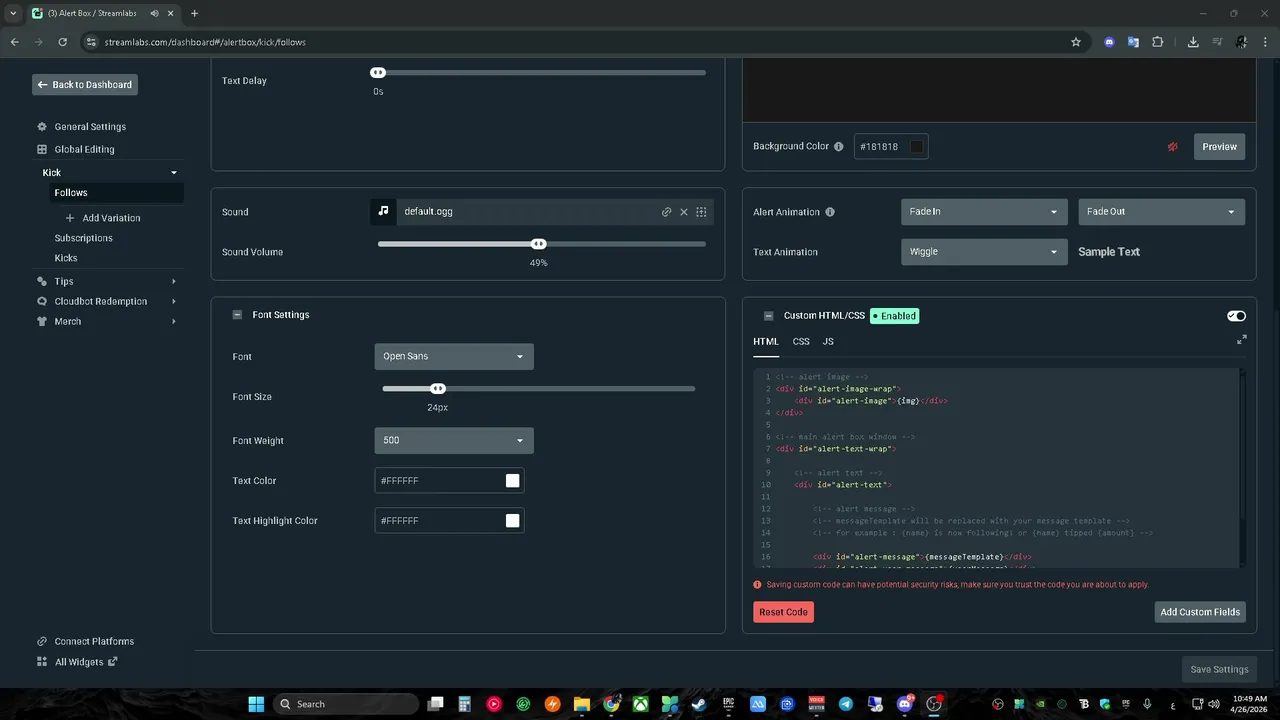Screen dimensions: 1280x720
Task: Open Subscriptions in the Kick sidebar
Action: tap(84, 238)
